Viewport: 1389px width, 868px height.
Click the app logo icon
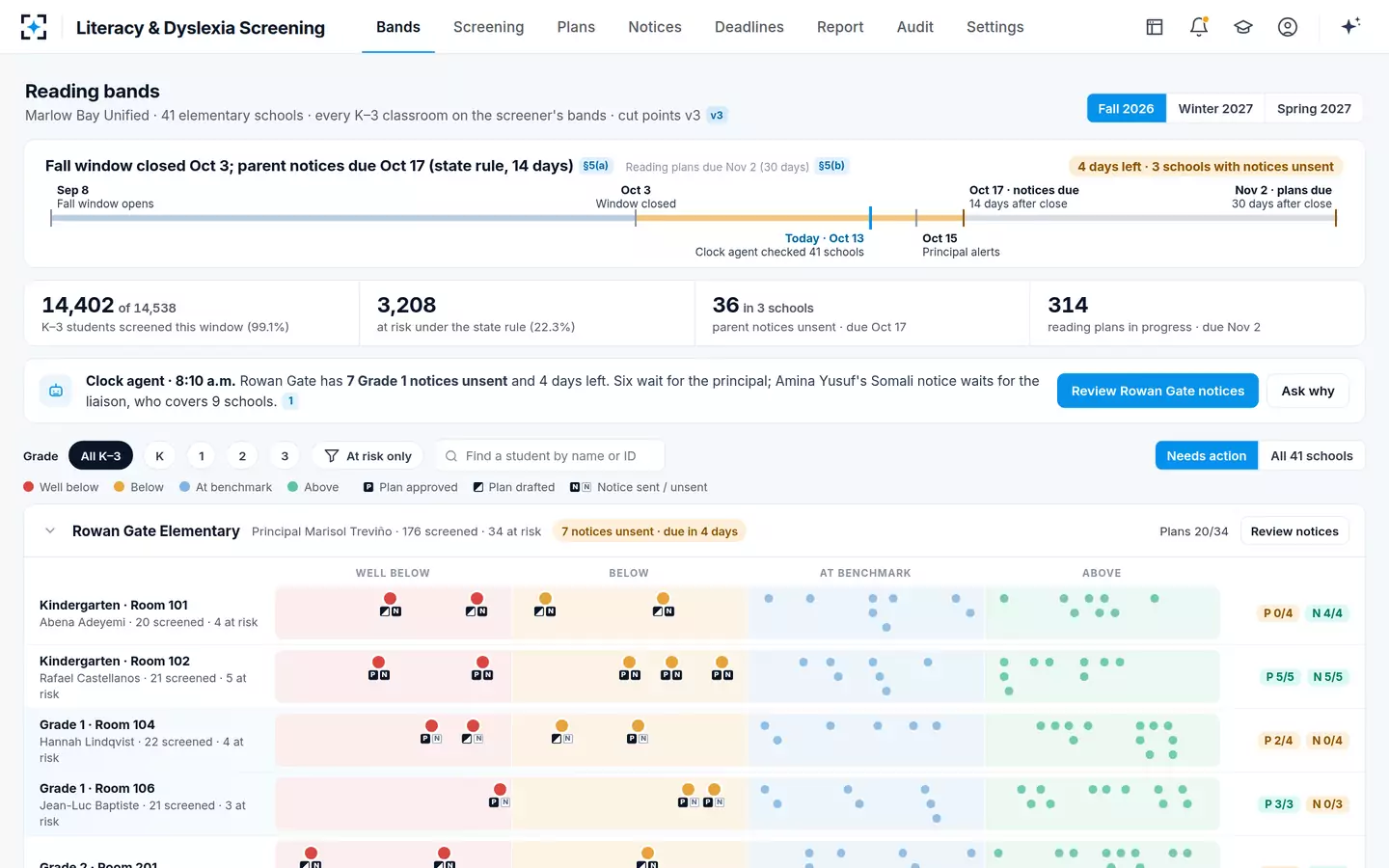click(34, 27)
